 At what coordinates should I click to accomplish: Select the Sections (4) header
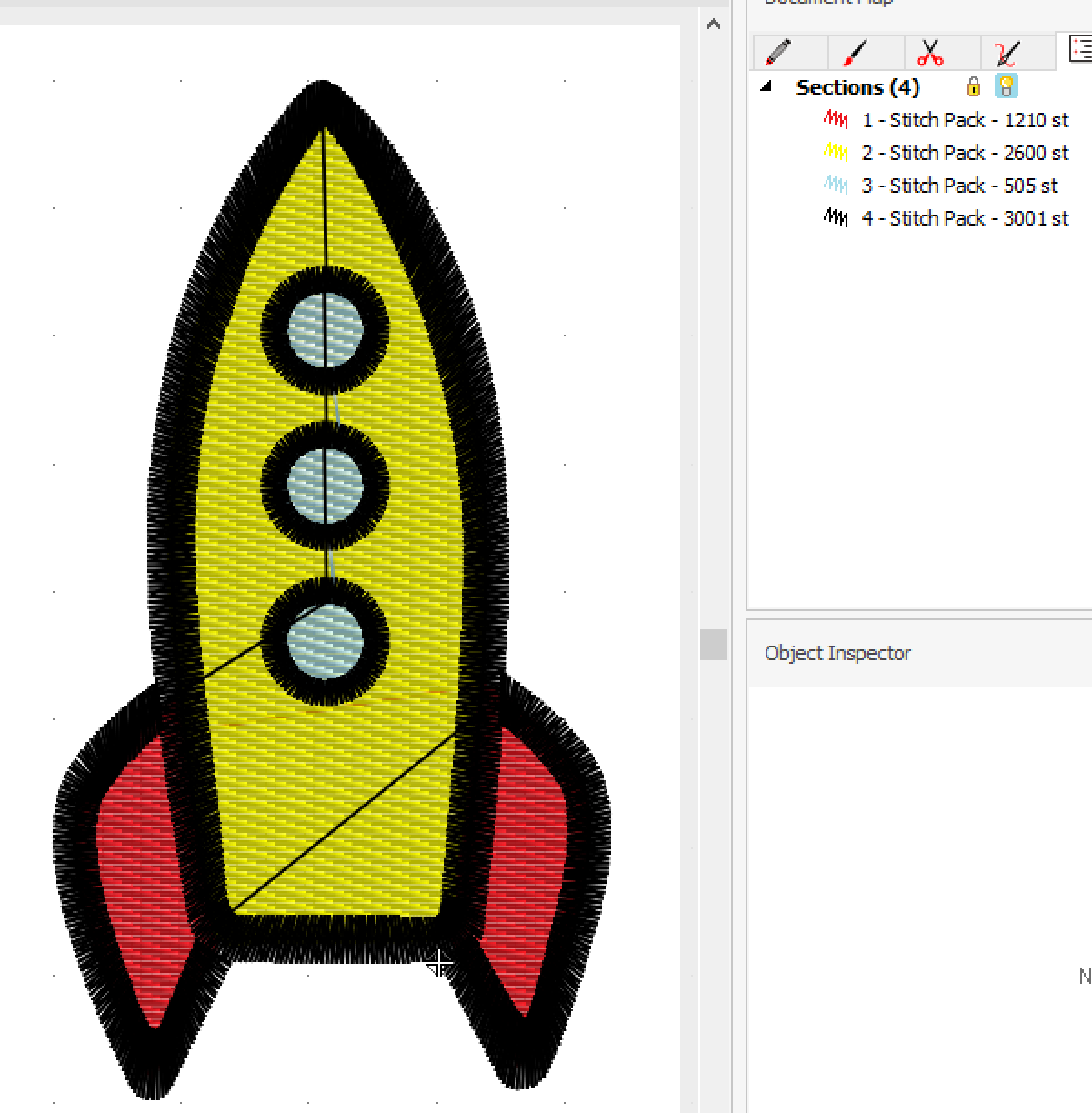coord(857,87)
